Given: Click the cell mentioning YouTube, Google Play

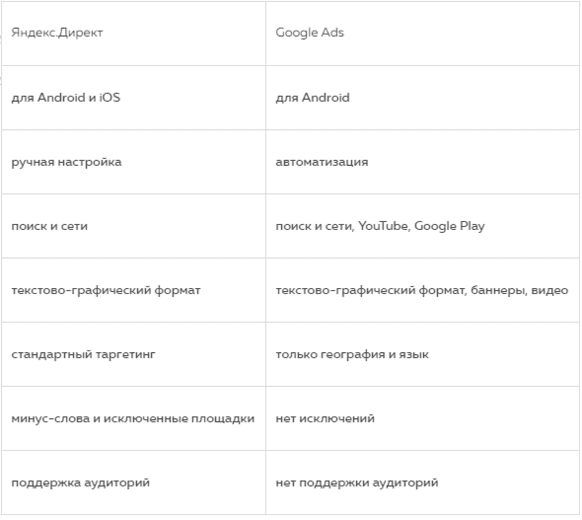Looking at the screenshot, I should [x=422, y=226].
